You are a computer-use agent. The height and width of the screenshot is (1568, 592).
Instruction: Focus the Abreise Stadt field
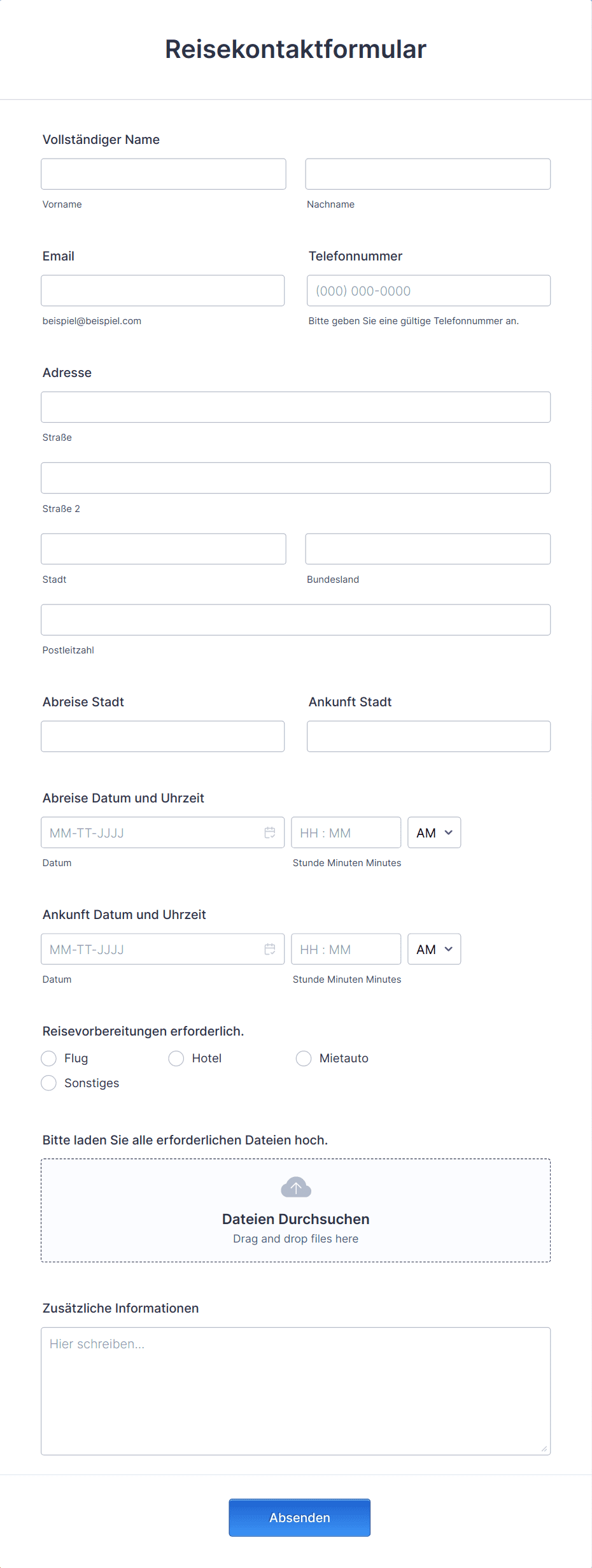pos(163,736)
